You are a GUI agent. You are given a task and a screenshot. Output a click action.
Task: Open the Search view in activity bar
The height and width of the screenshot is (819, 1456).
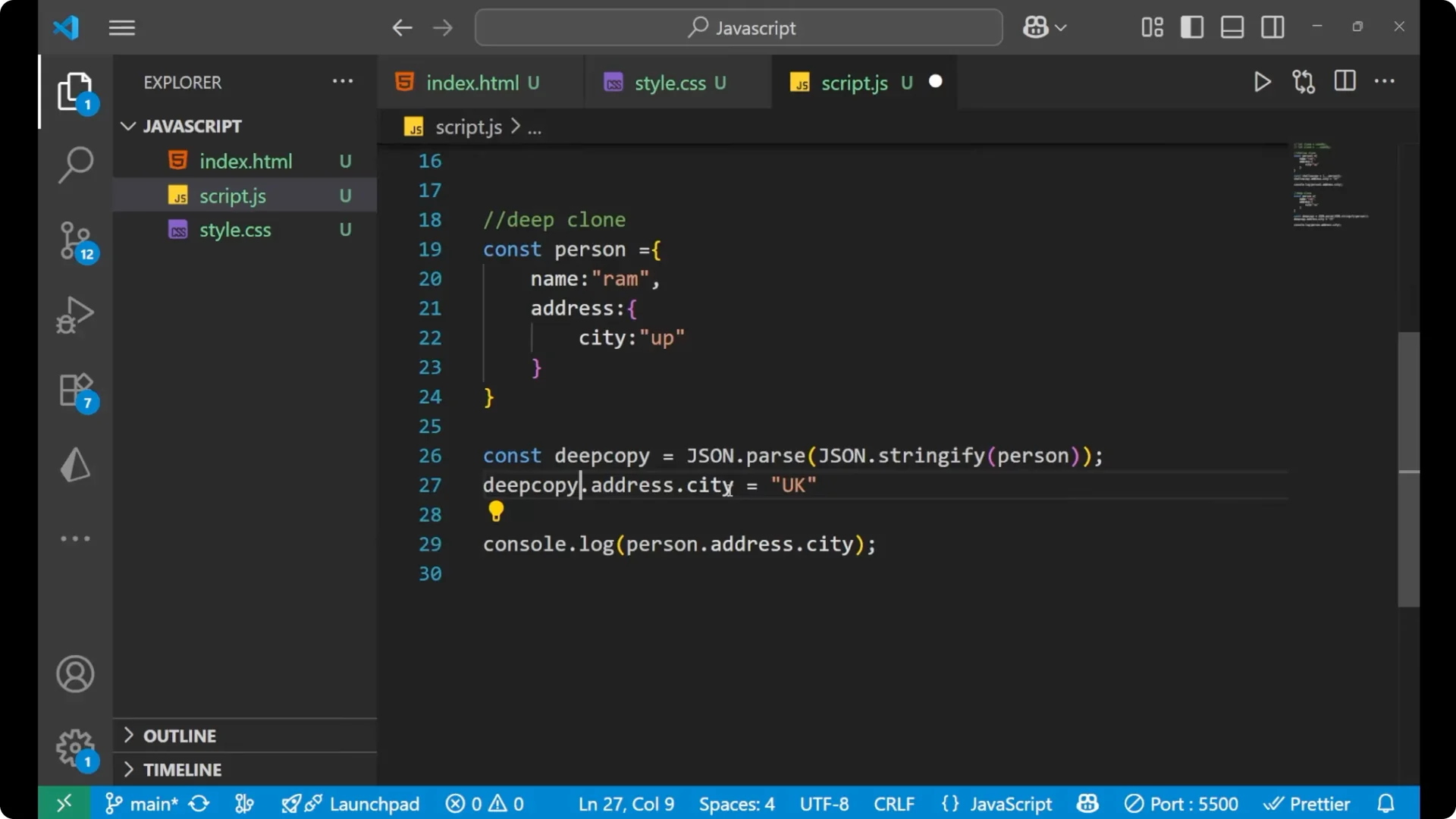[x=75, y=165]
